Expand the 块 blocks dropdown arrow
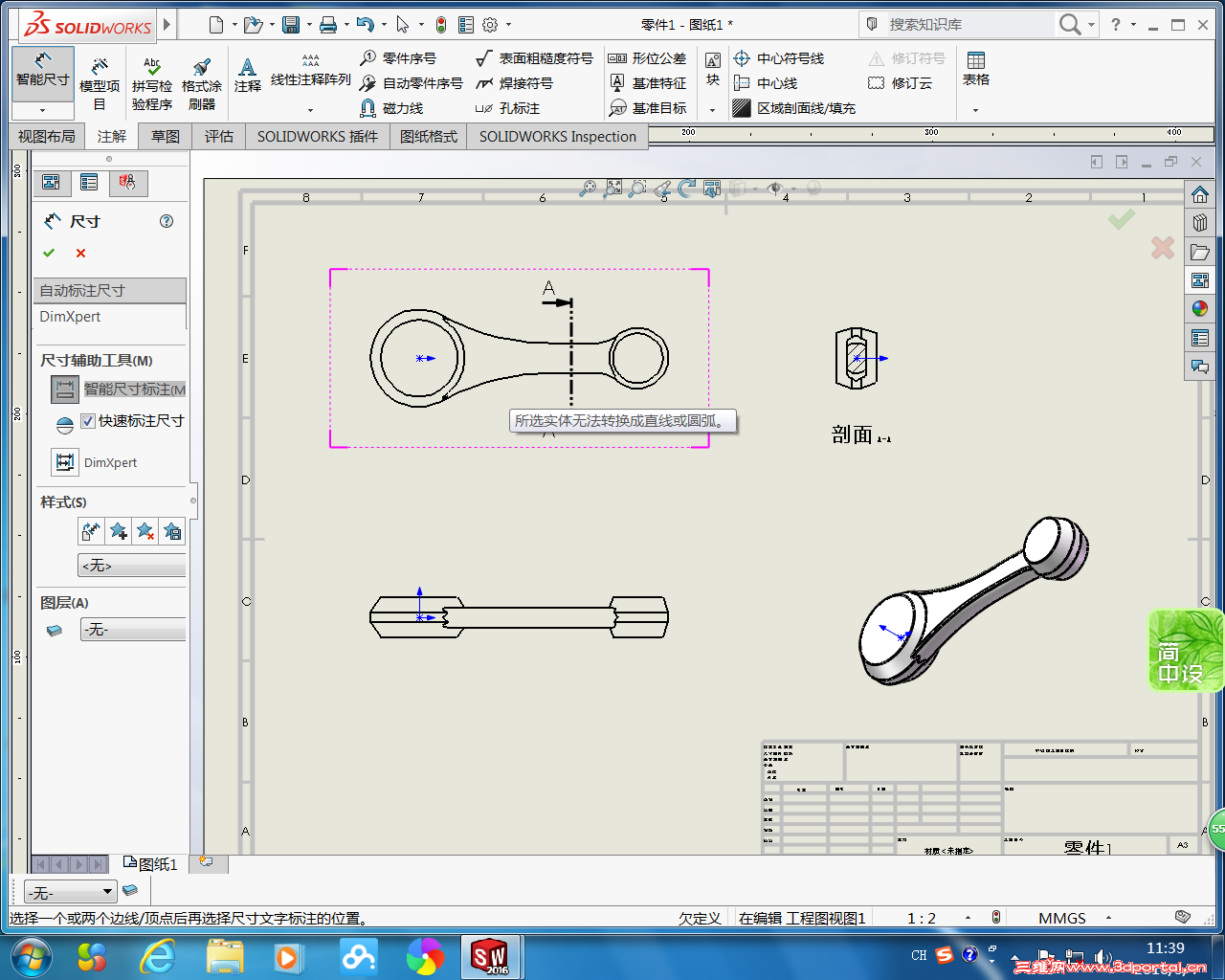 click(712, 110)
